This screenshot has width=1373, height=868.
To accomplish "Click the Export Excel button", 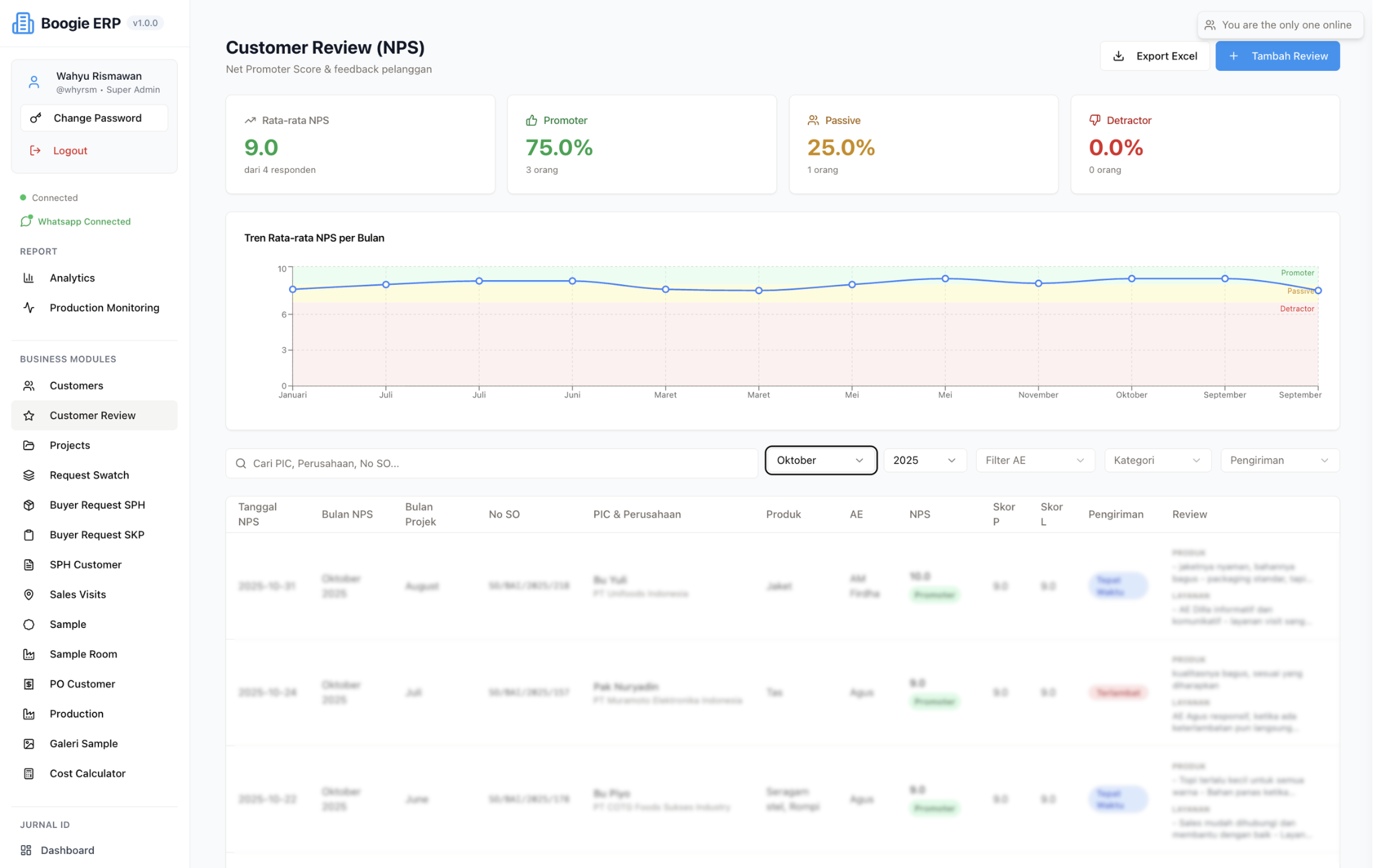I will click(x=1154, y=56).
